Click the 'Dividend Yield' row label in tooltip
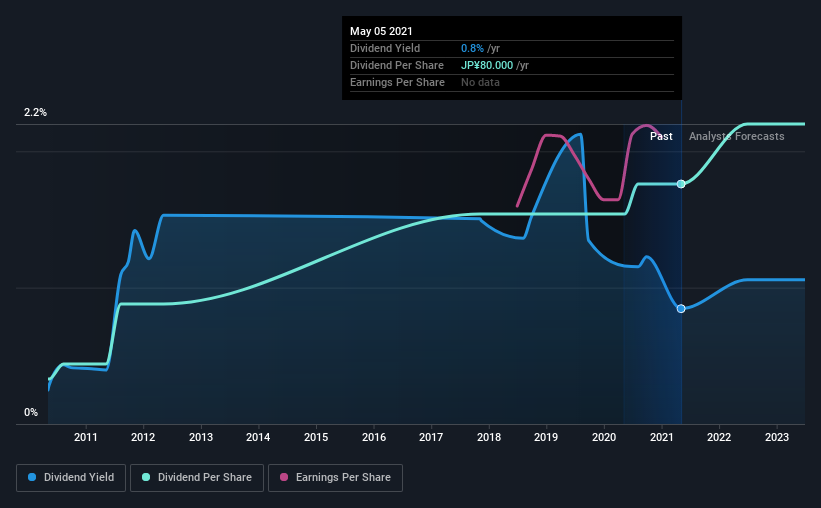The width and height of the screenshot is (821, 508). (x=385, y=48)
